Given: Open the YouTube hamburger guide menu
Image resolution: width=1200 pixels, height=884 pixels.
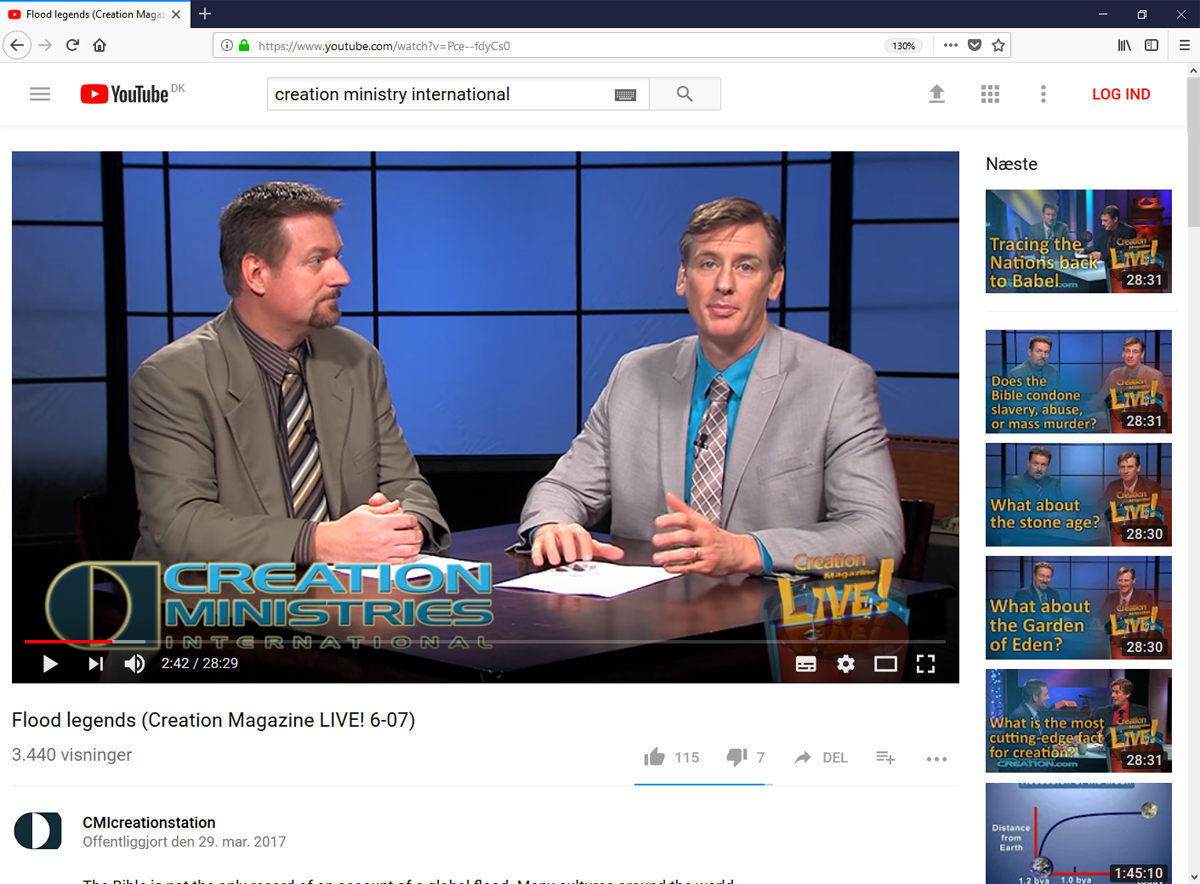Looking at the screenshot, I should tap(40, 94).
